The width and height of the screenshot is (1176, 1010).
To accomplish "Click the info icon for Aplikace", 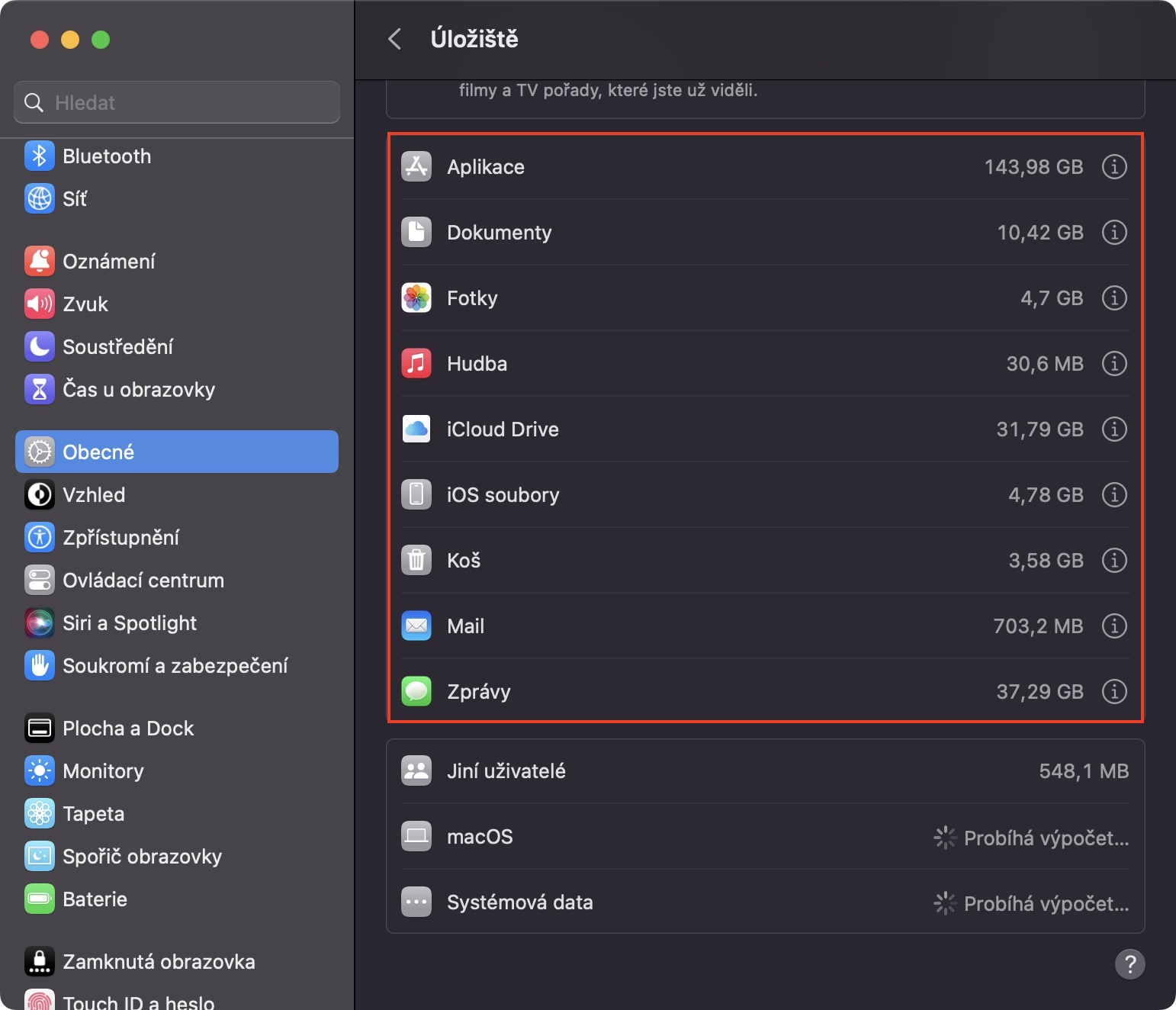I will (1114, 166).
